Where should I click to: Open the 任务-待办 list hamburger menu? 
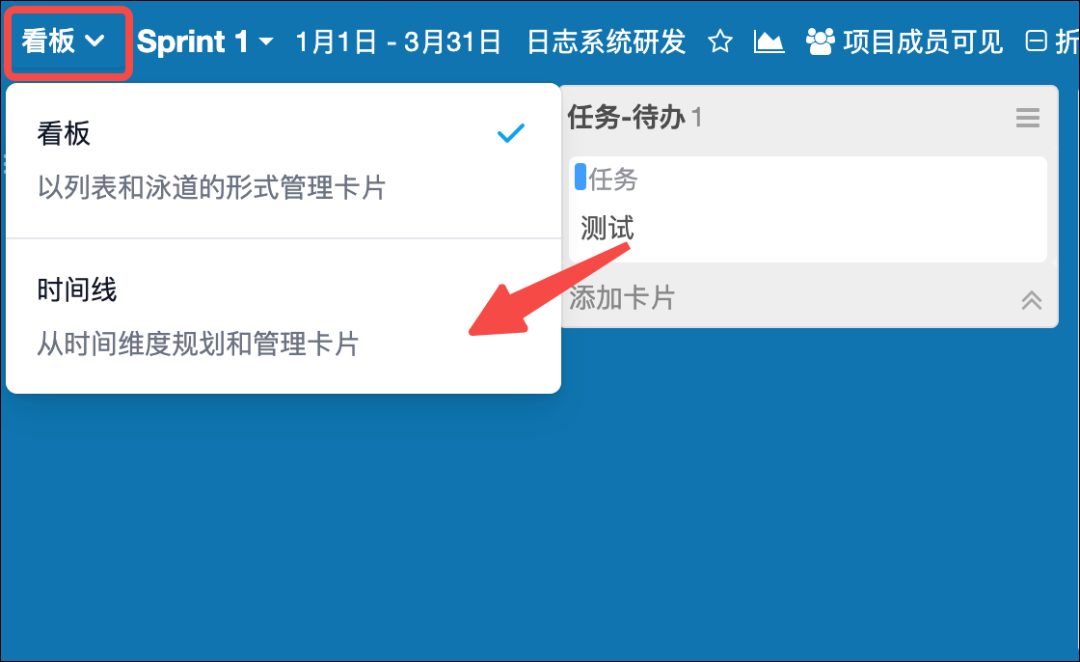pos(1028,118)
